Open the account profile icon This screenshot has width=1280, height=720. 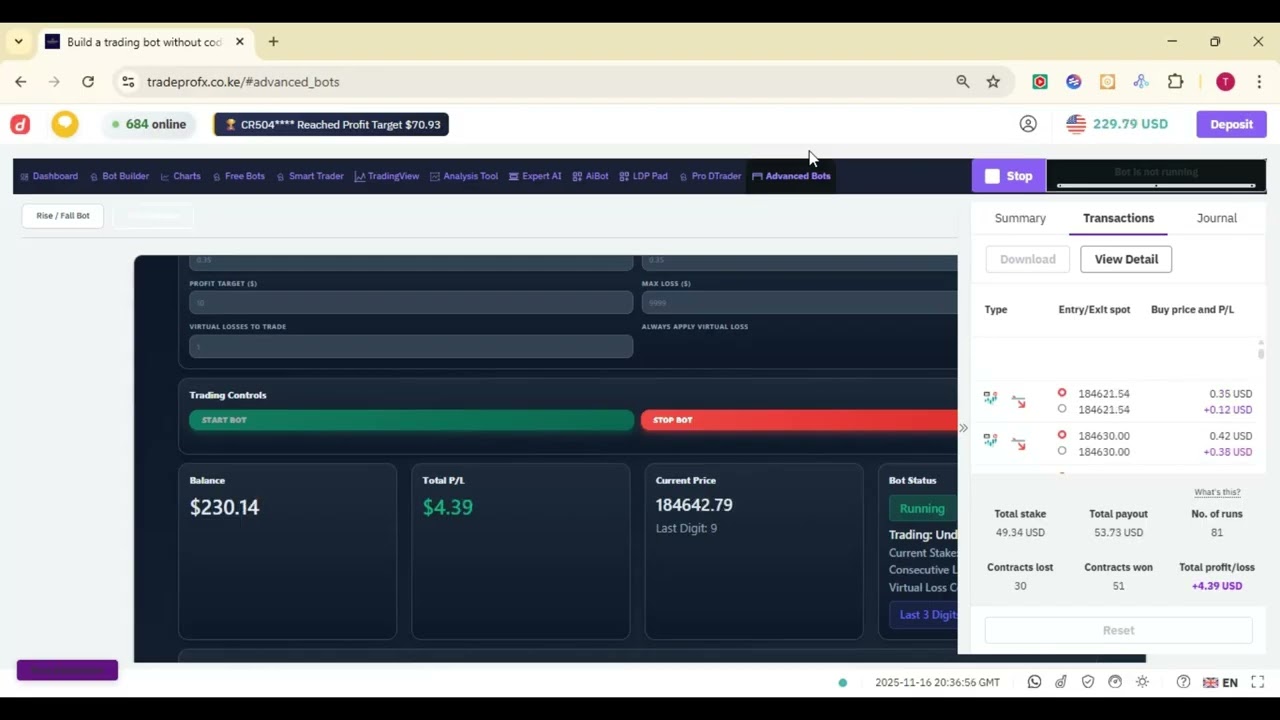1028,124
